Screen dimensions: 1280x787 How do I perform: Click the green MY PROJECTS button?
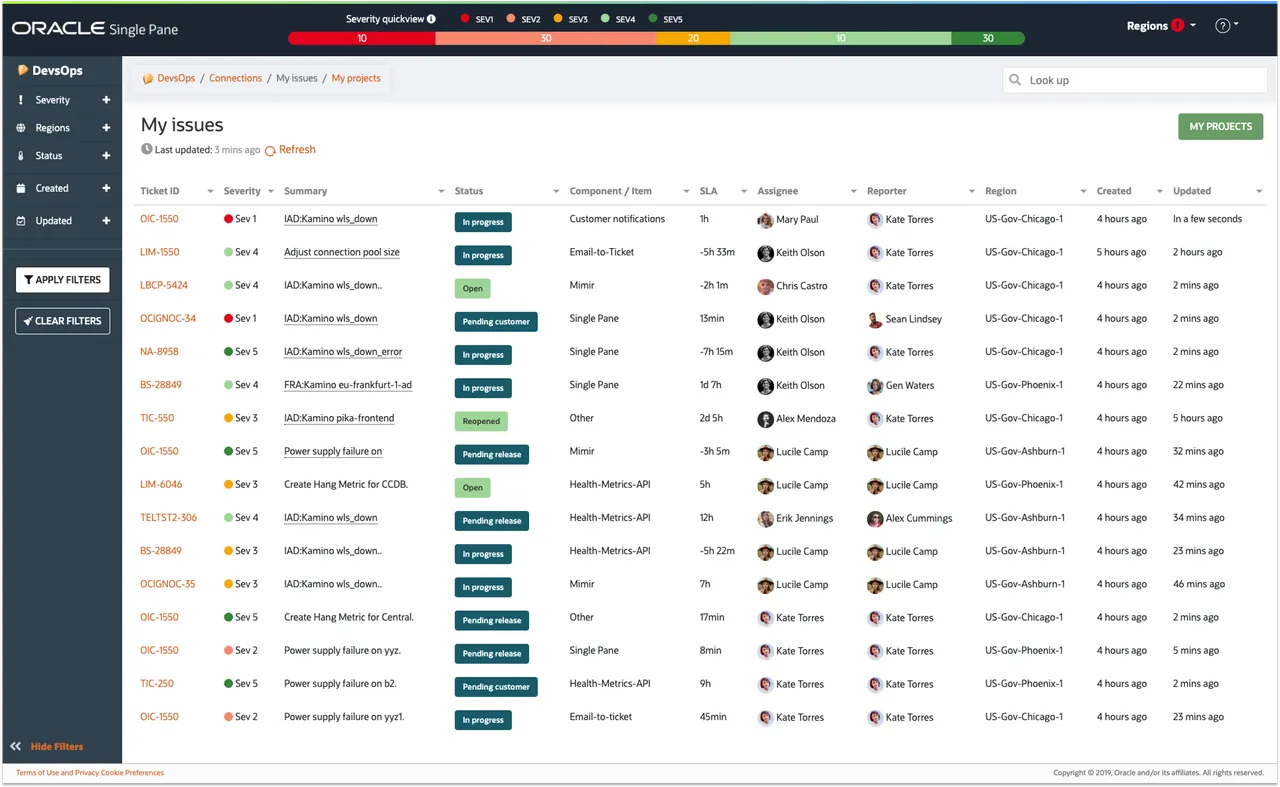1221,127
